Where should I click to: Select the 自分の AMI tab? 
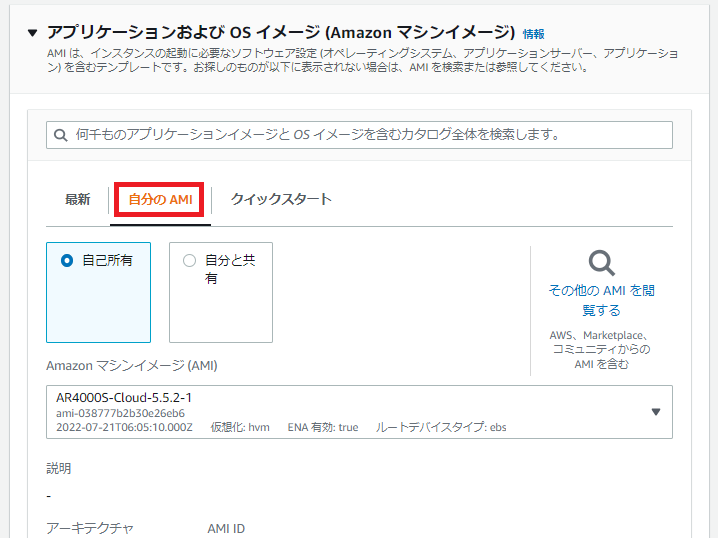[x=160, y=200]
